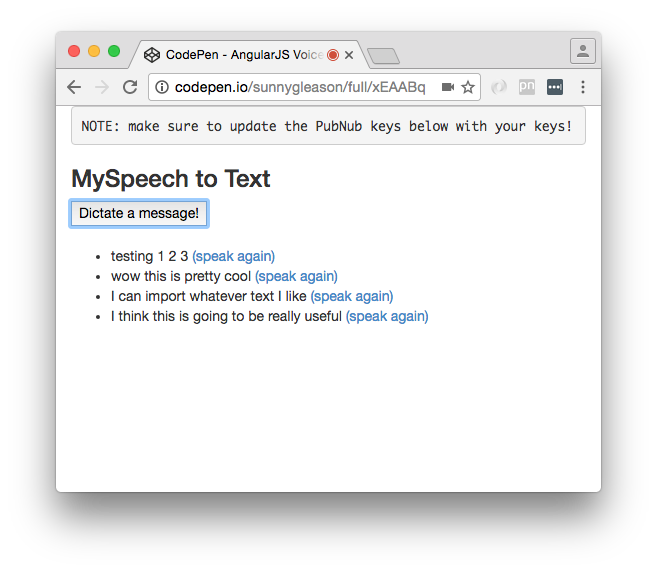This screenshot has width=657, height=572.
Task: Open the dark dotted extension icon
Action: tap(555, 87)
